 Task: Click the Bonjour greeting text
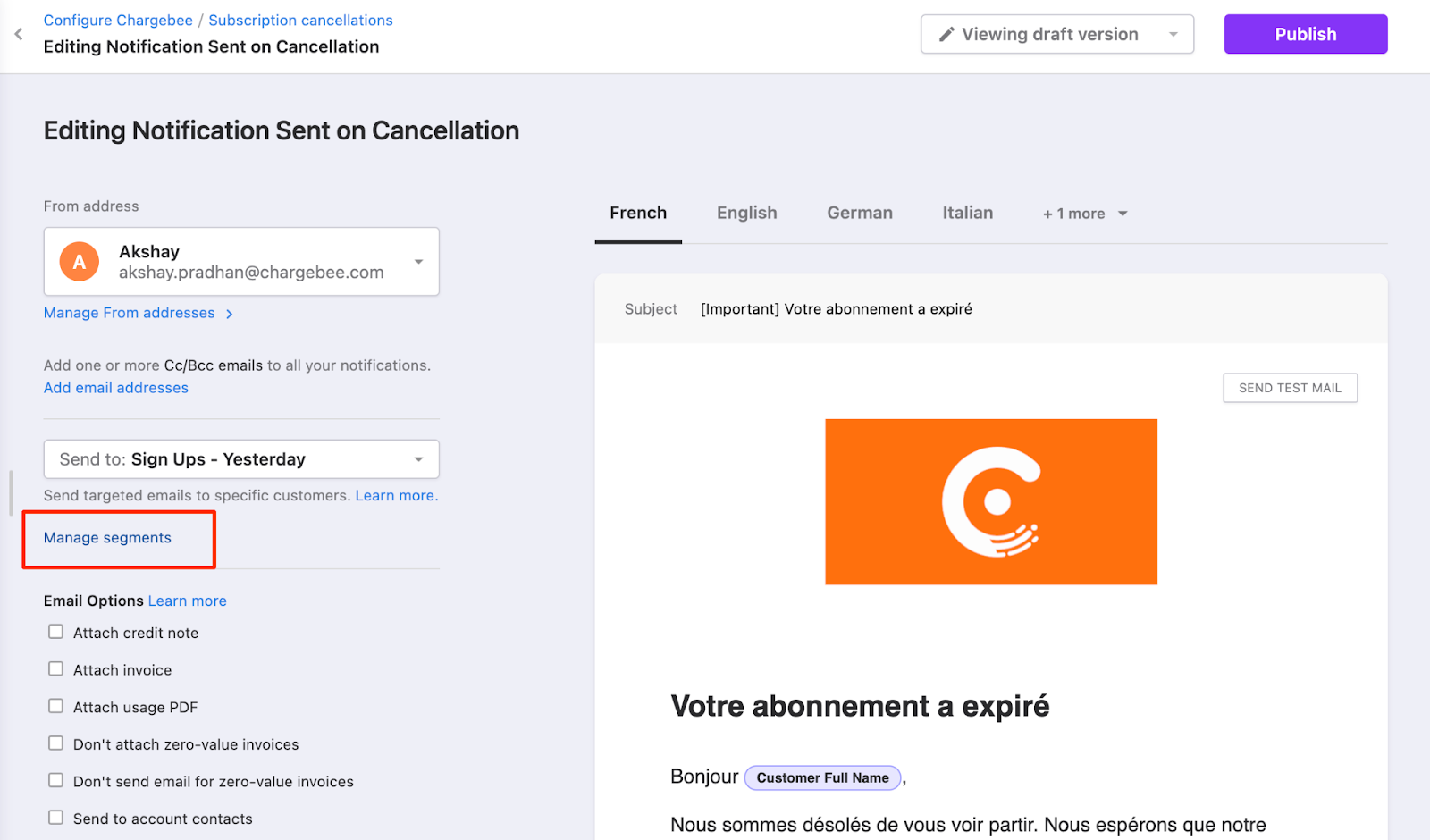704,777
